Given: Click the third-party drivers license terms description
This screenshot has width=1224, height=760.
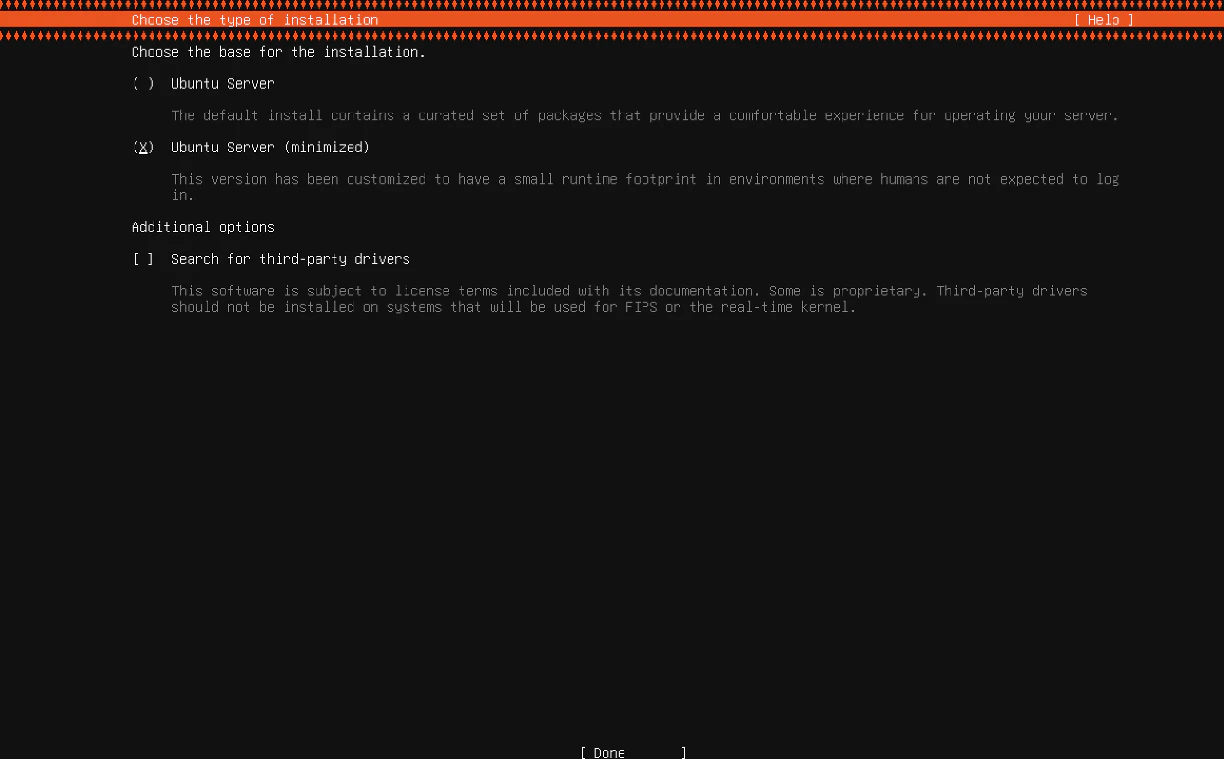Looking at the screenshot, I should (629, 300).
